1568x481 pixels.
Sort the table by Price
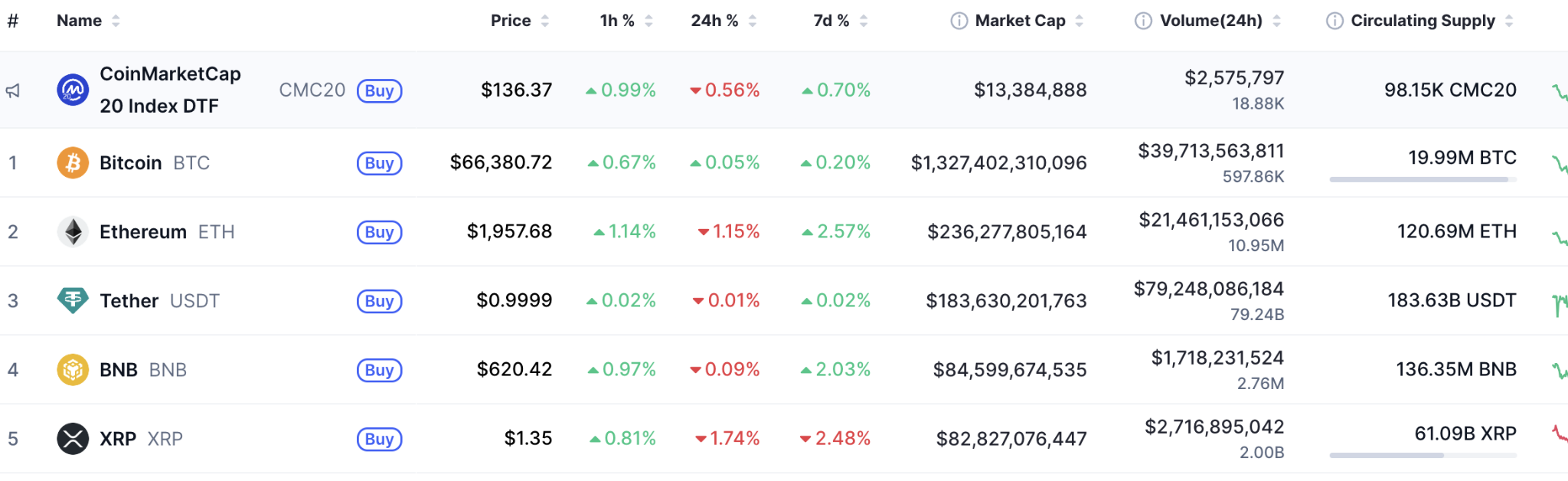pos(519,21)
